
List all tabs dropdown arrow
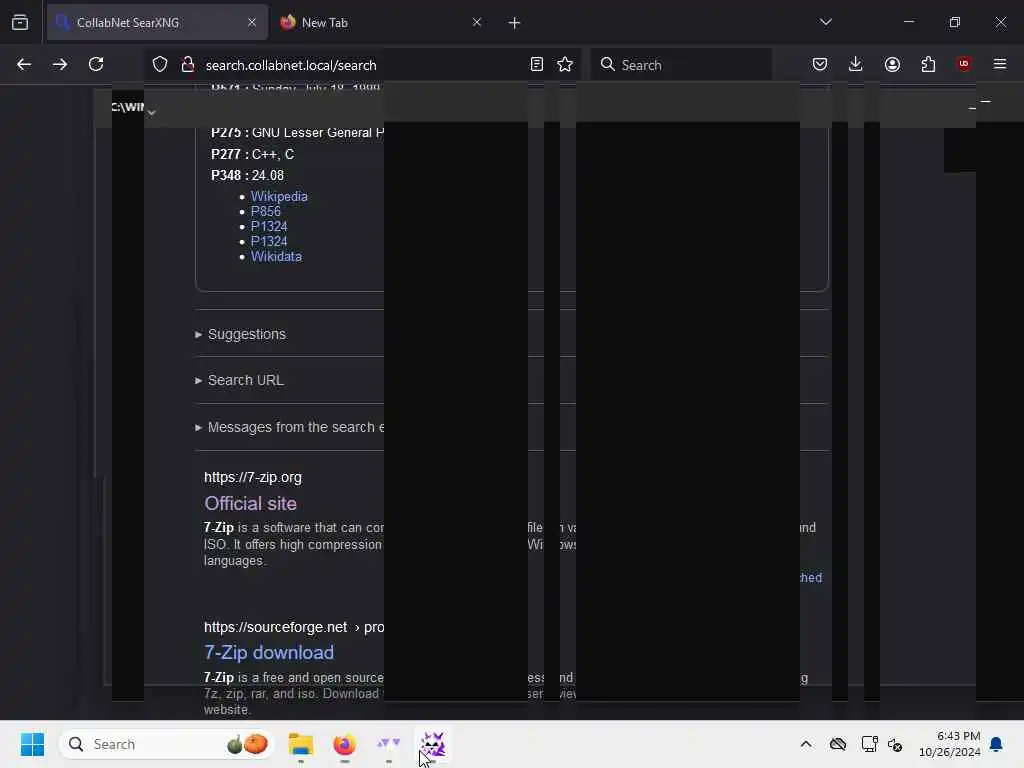pos(825,22)
